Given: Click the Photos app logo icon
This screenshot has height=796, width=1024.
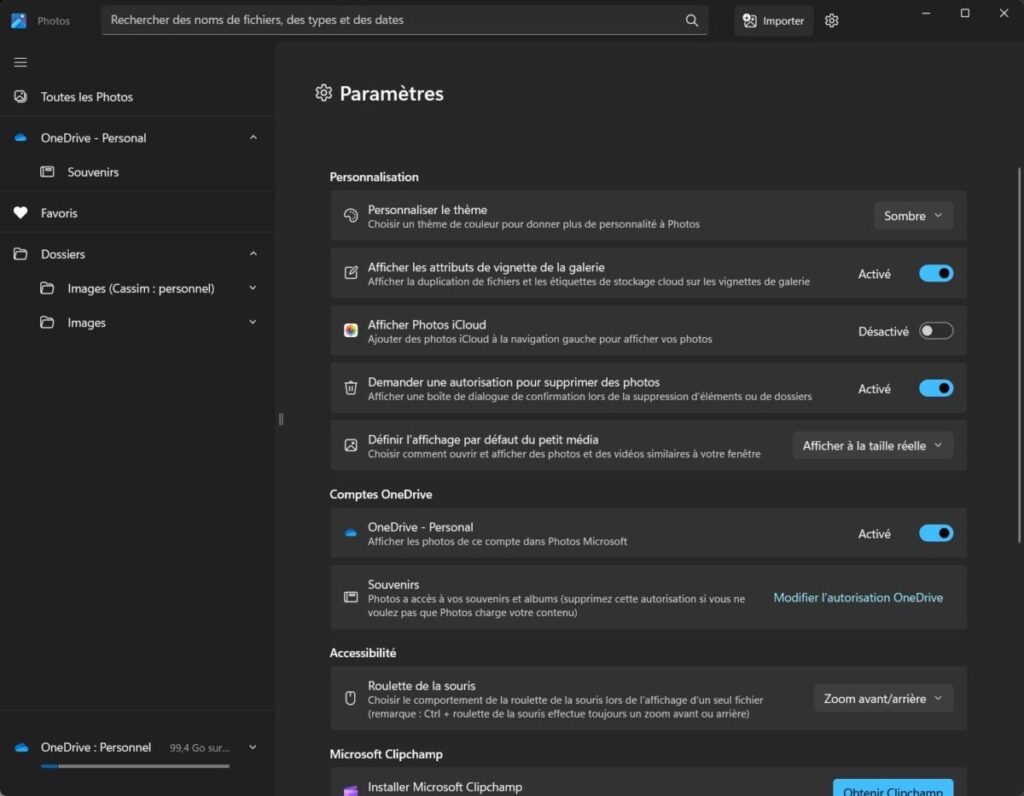Looking at the screenshot, I should pos(19,21).
